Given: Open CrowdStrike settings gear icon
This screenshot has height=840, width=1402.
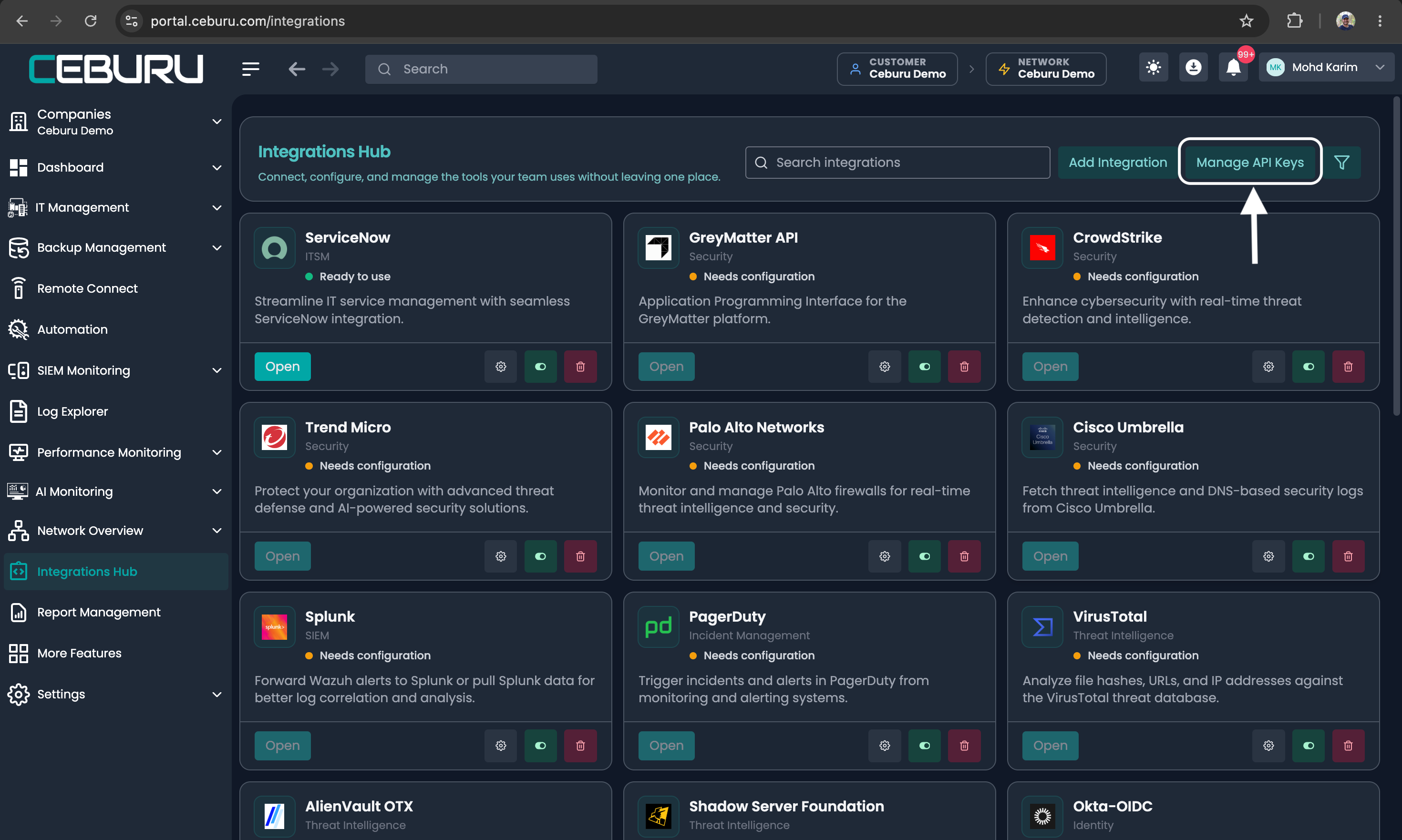Looking at the screenshot, I should (x=1268, y=367).
